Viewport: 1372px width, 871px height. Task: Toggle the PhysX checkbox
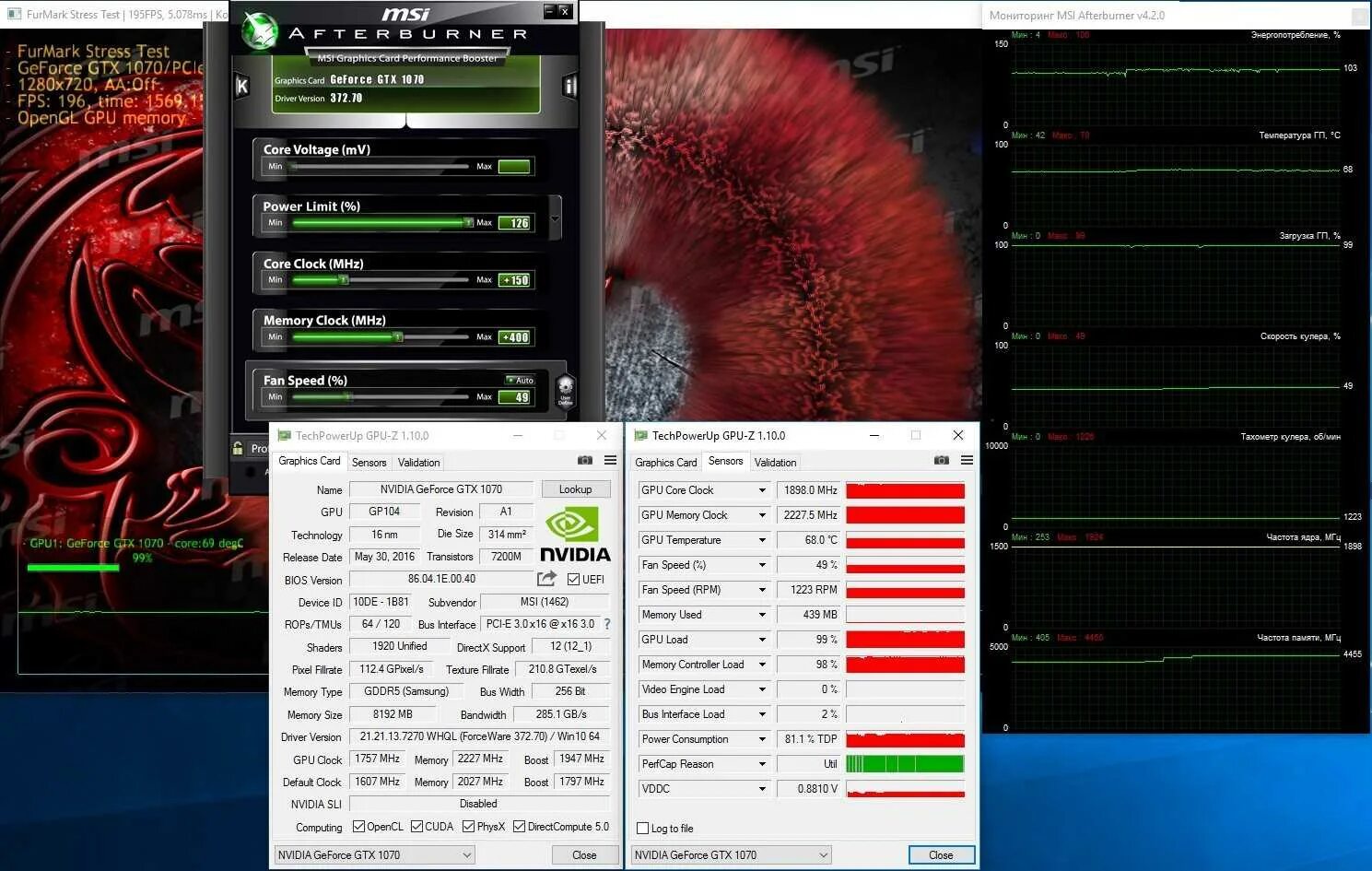tap(468, 827)
